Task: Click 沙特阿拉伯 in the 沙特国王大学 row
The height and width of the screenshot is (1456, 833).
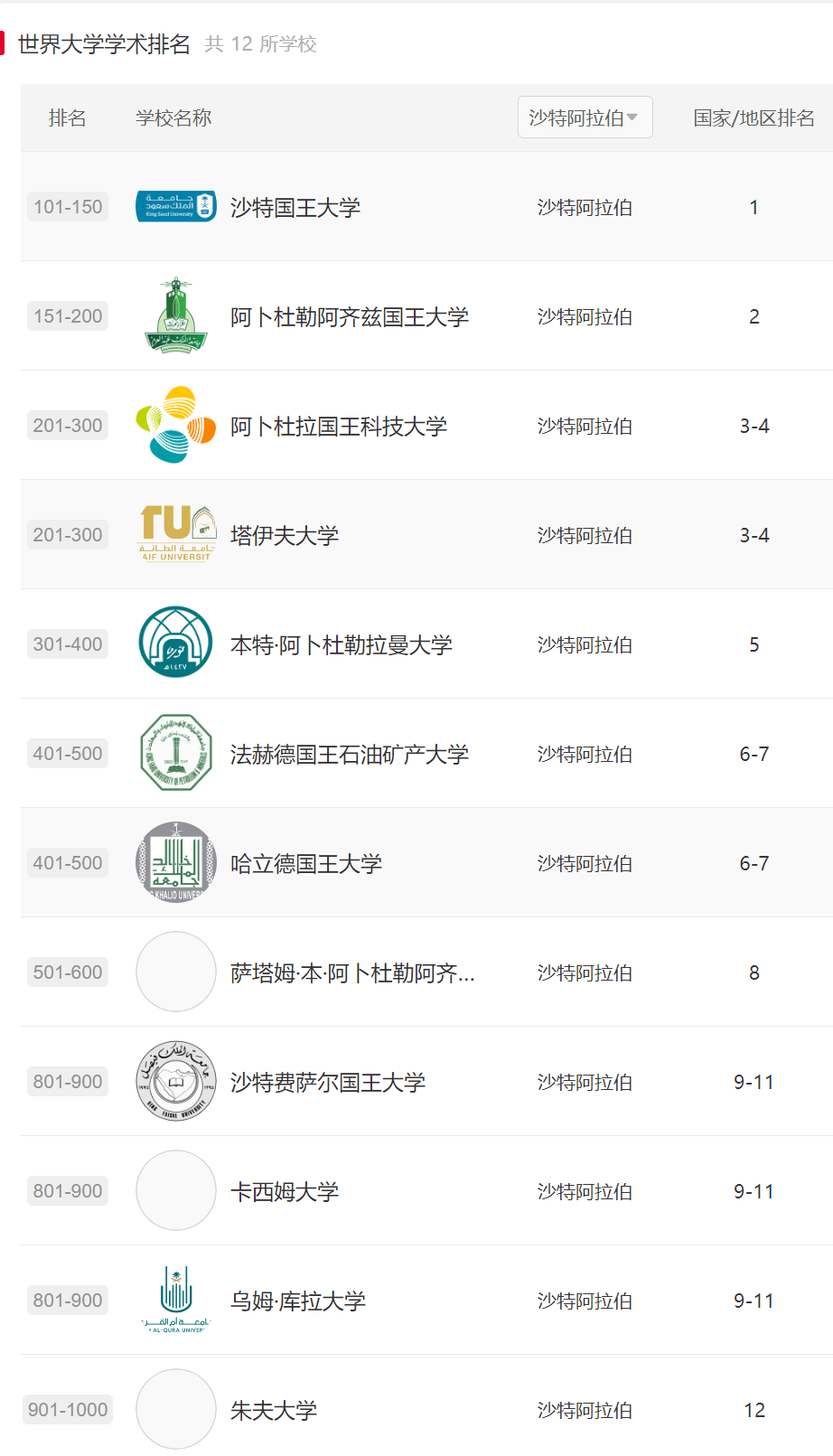Action: tap(585, 207)
